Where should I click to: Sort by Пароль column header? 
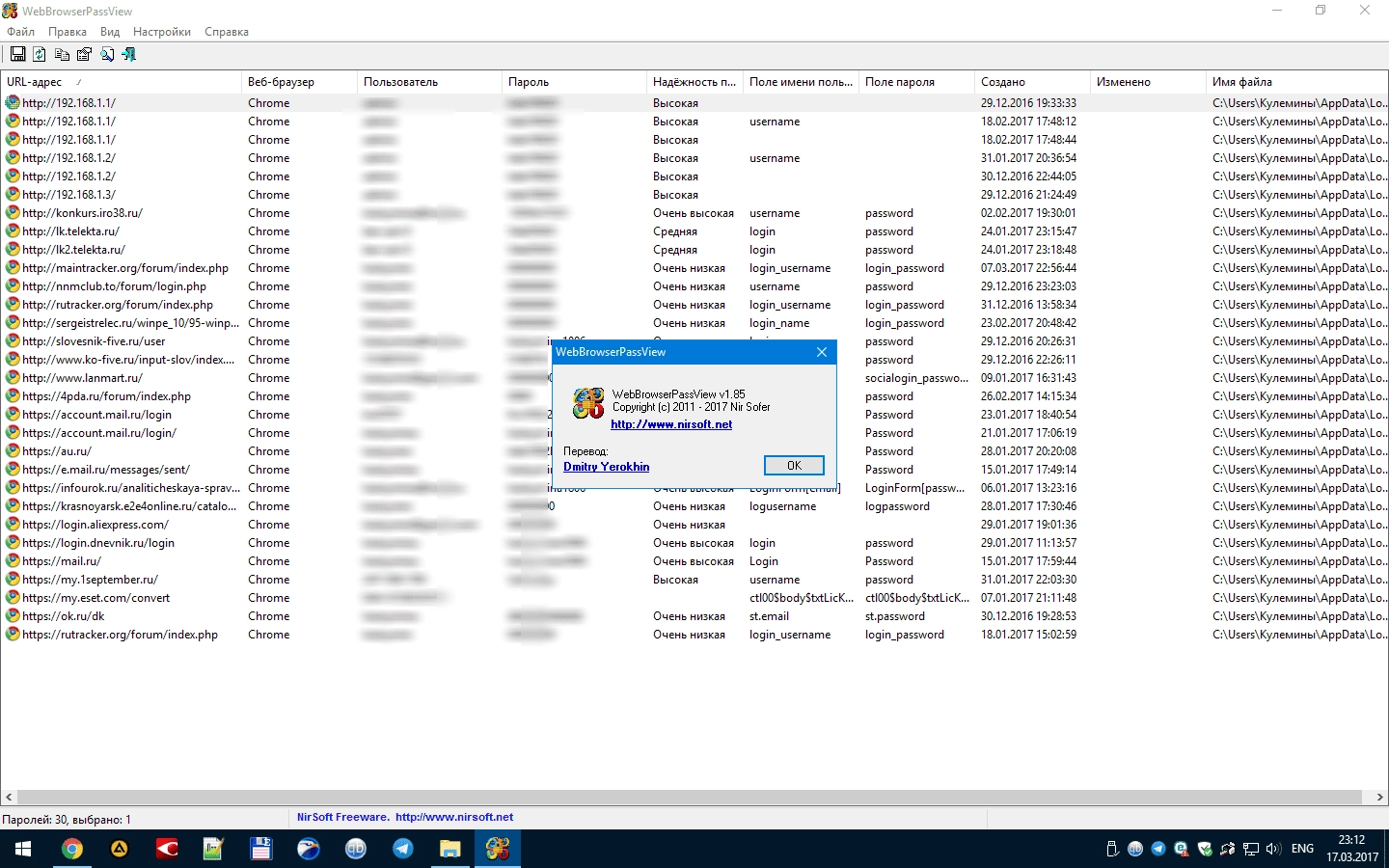pos(574,82)
